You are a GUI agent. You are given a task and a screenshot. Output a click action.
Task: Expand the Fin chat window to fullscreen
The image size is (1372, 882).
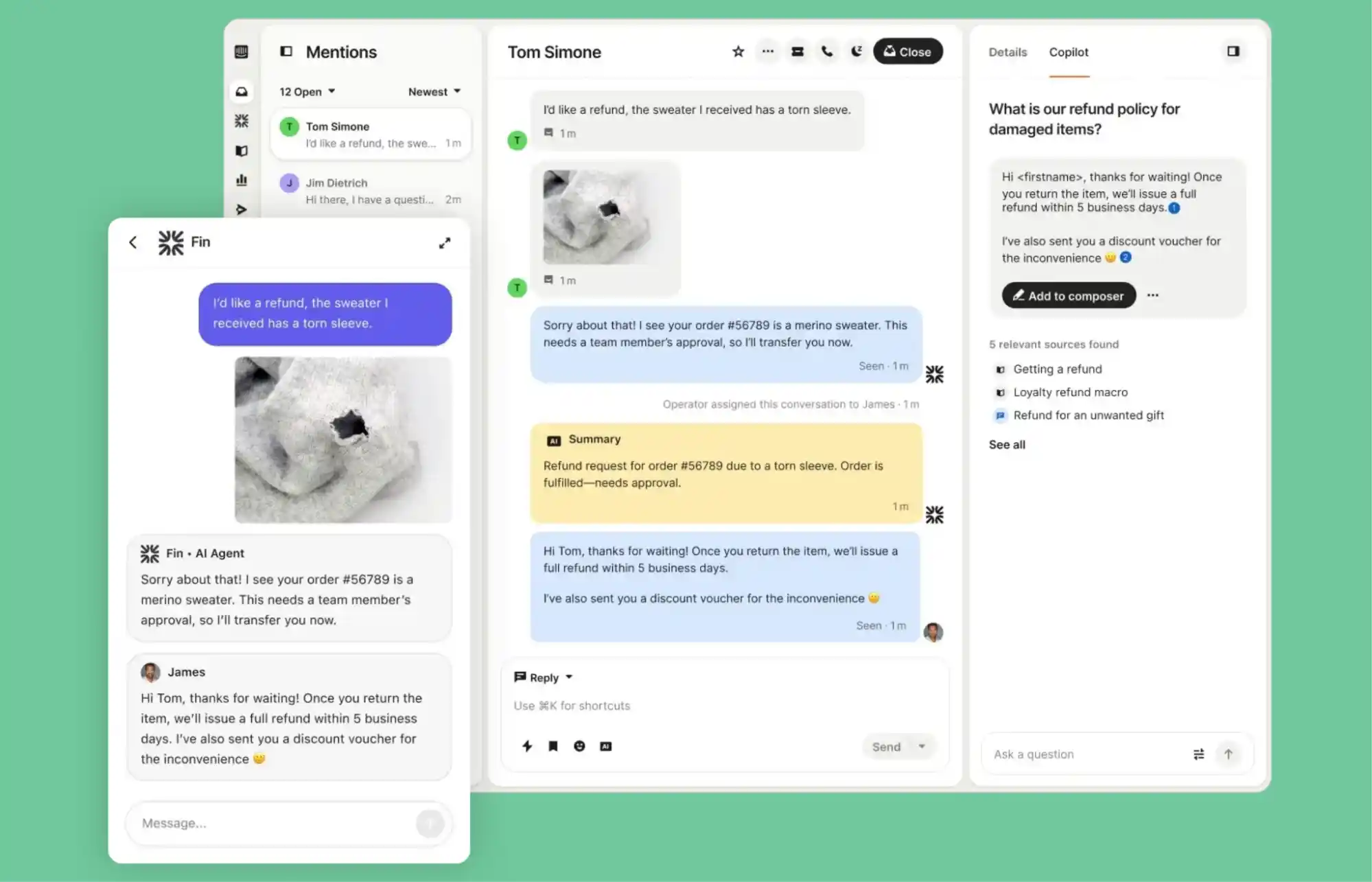pos(445,242)
